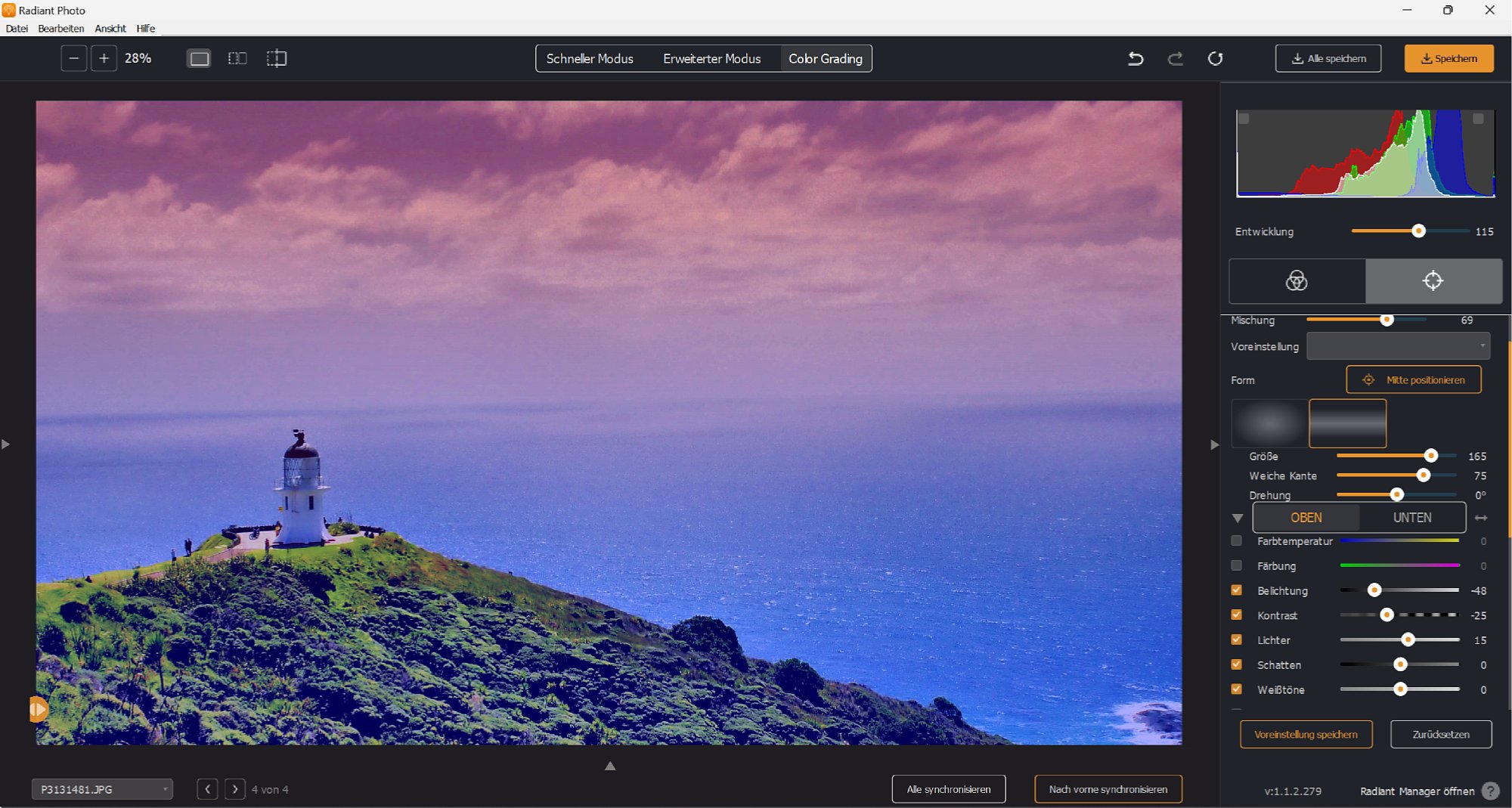Switch to Schneller Modus tab
The height and width of the screenshot is (808, 1512).
coord(590,58)
